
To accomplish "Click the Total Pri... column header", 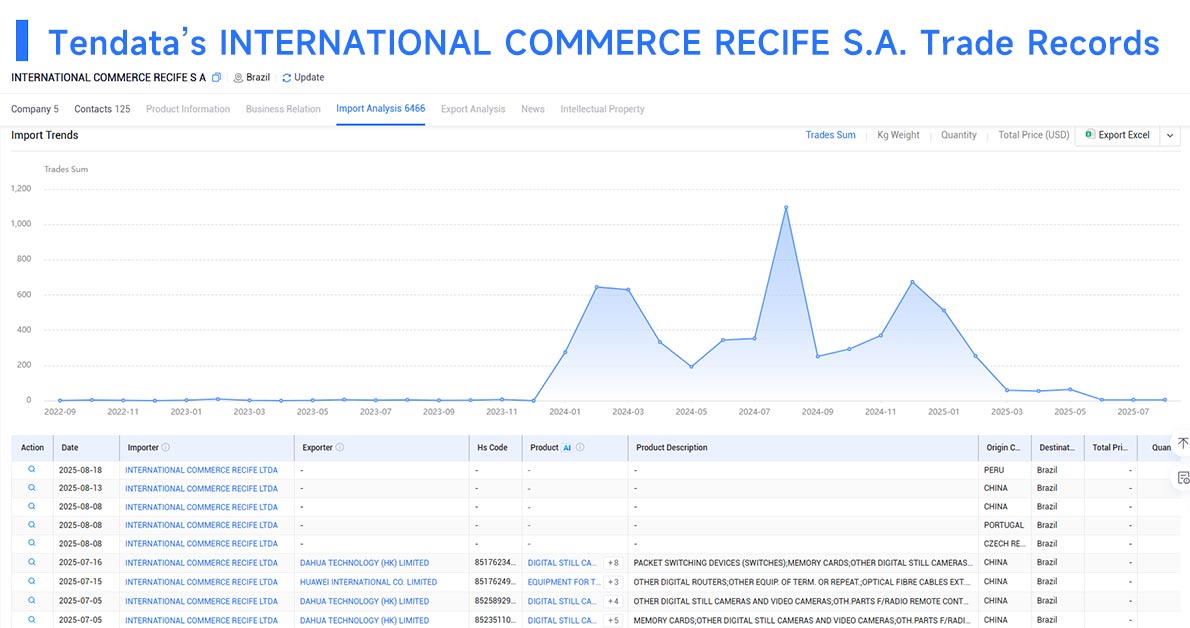I will pos(1110,447).
